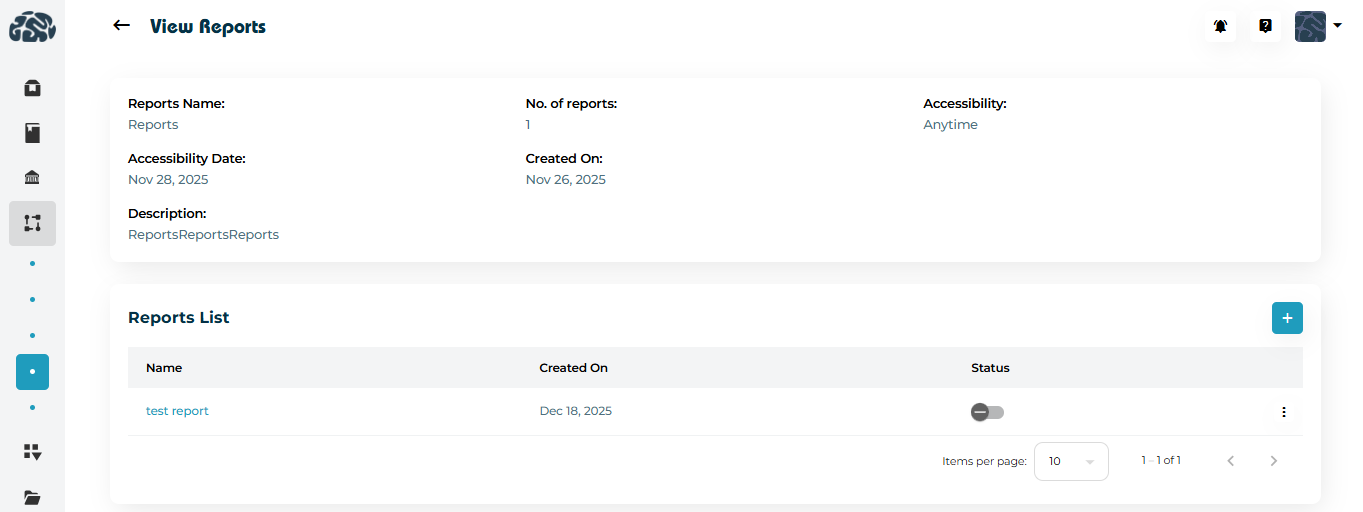Open the test report link
The width and height of the screenshot is (1363, 512).
point(177,411)
